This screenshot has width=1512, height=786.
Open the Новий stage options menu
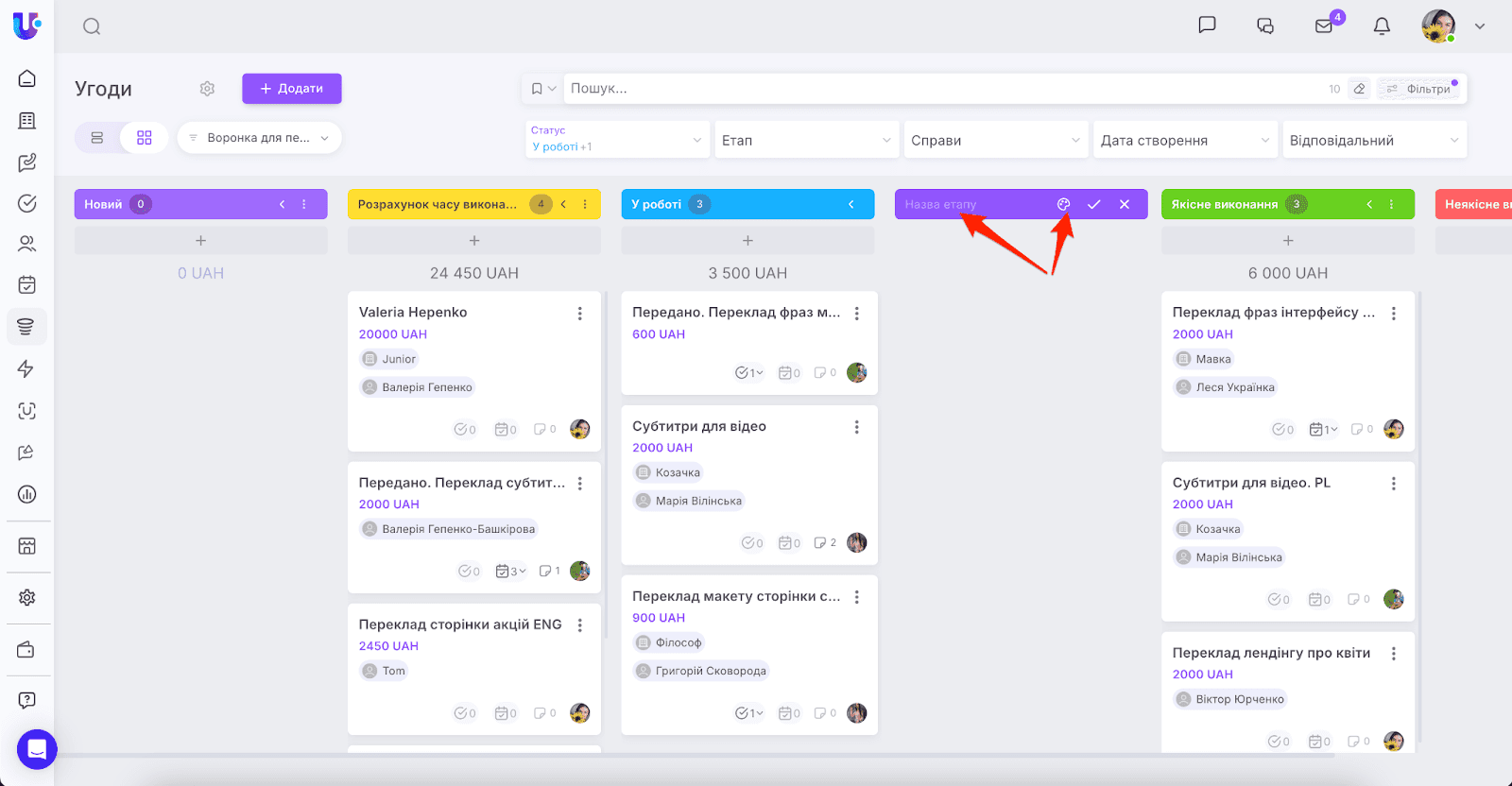(x=304, y=204)
